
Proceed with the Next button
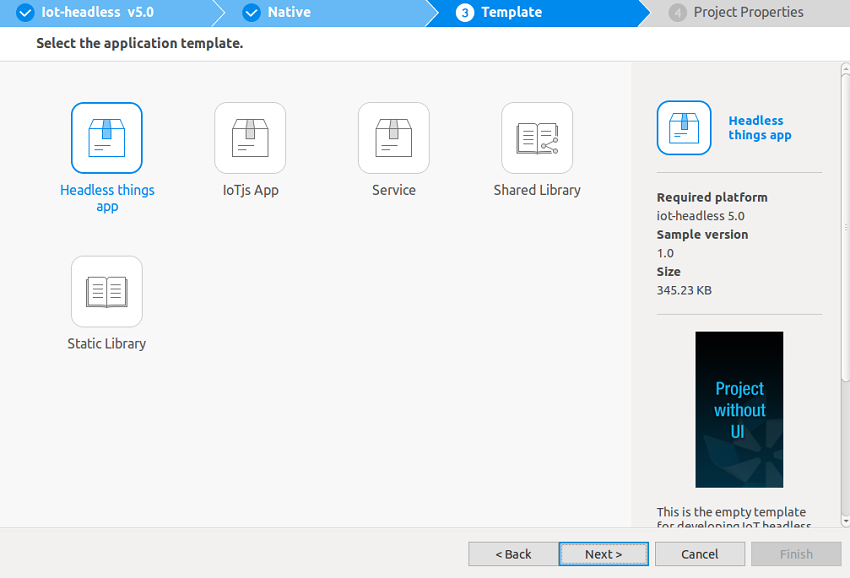coord(603,554)
